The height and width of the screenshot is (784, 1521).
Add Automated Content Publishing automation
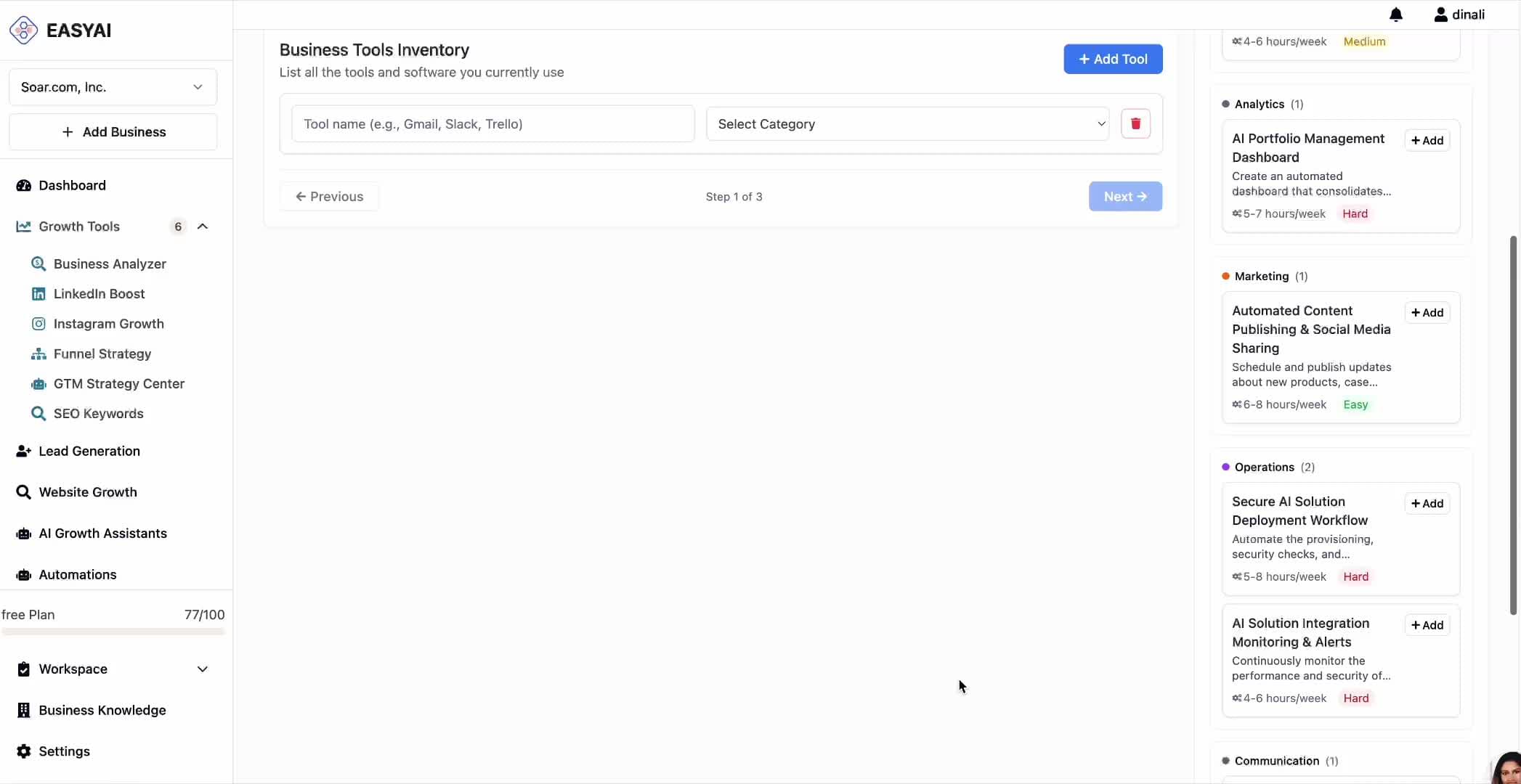pos(1427,312)
